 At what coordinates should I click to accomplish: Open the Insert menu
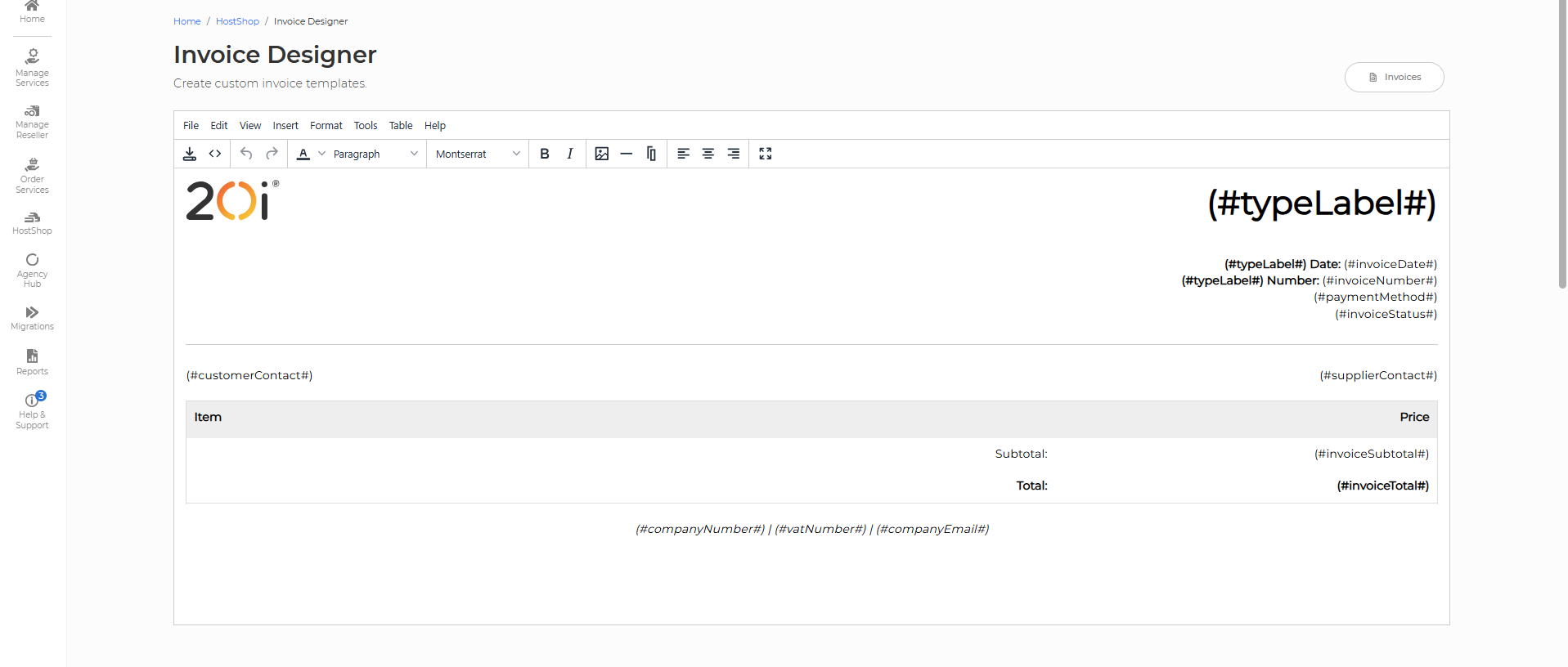pos(285,126)
